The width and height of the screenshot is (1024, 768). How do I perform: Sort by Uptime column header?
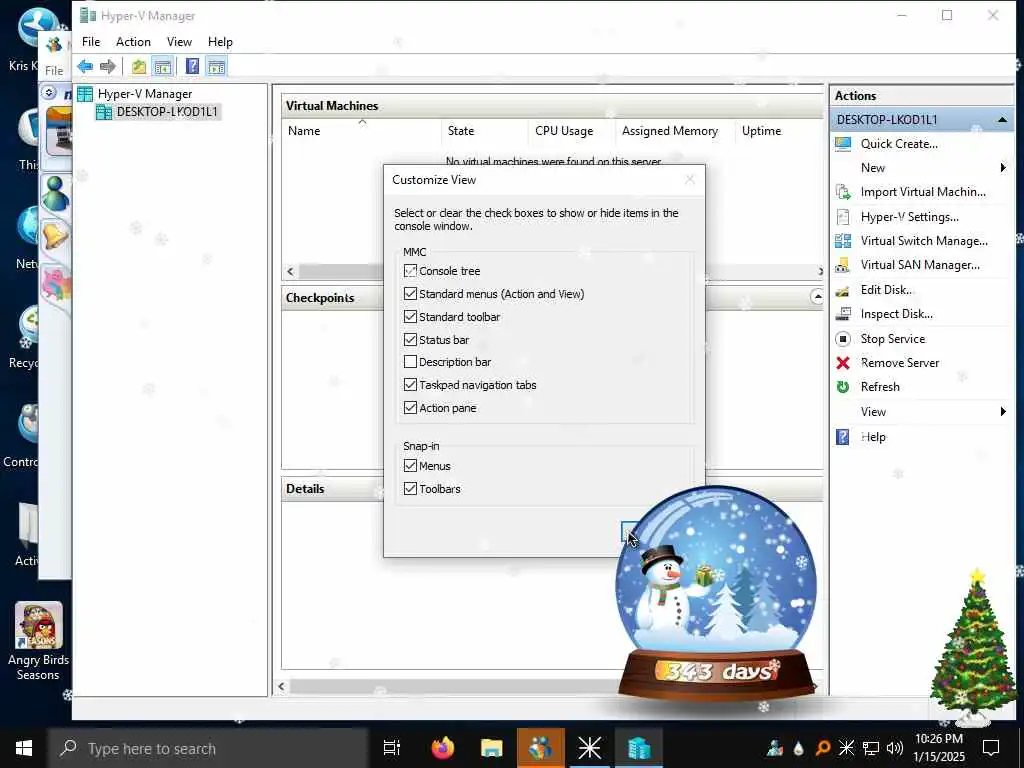tap(778, 131)
